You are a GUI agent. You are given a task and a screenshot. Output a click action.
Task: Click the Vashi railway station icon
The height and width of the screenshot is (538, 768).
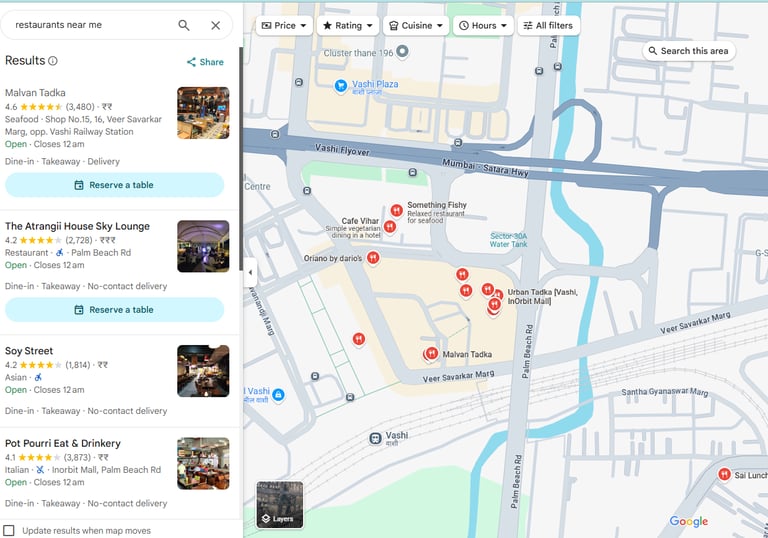375,438
